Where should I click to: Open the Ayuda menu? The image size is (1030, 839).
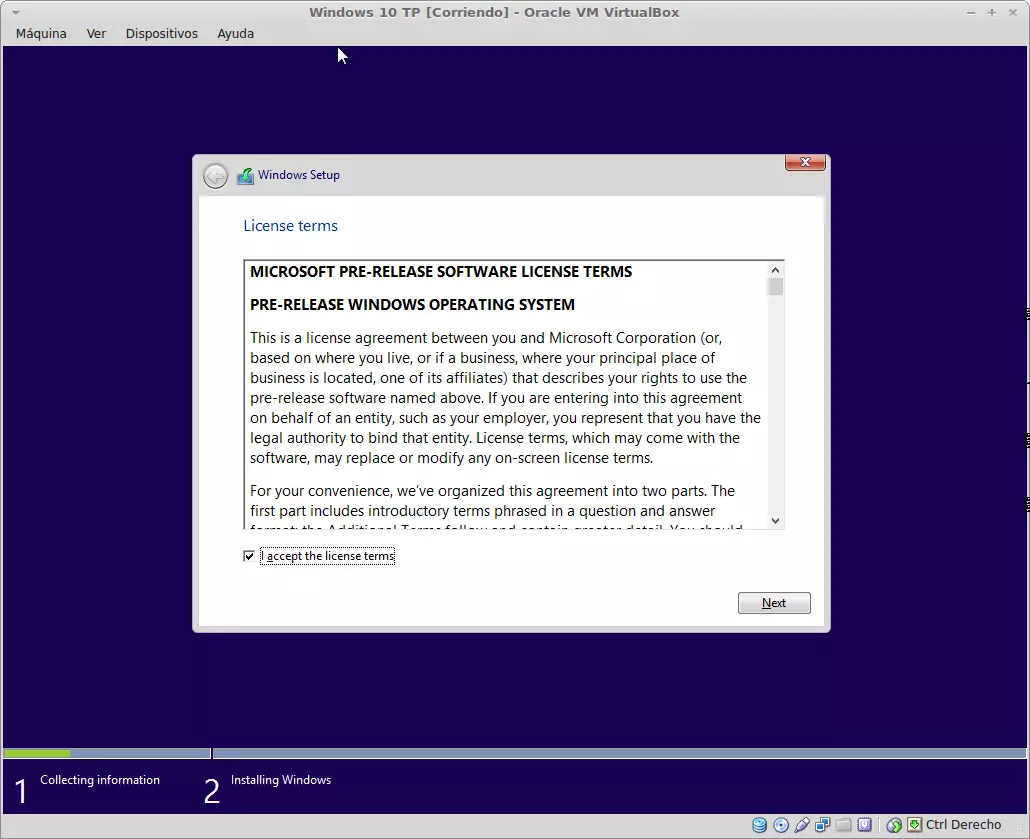tap(235, 33)
